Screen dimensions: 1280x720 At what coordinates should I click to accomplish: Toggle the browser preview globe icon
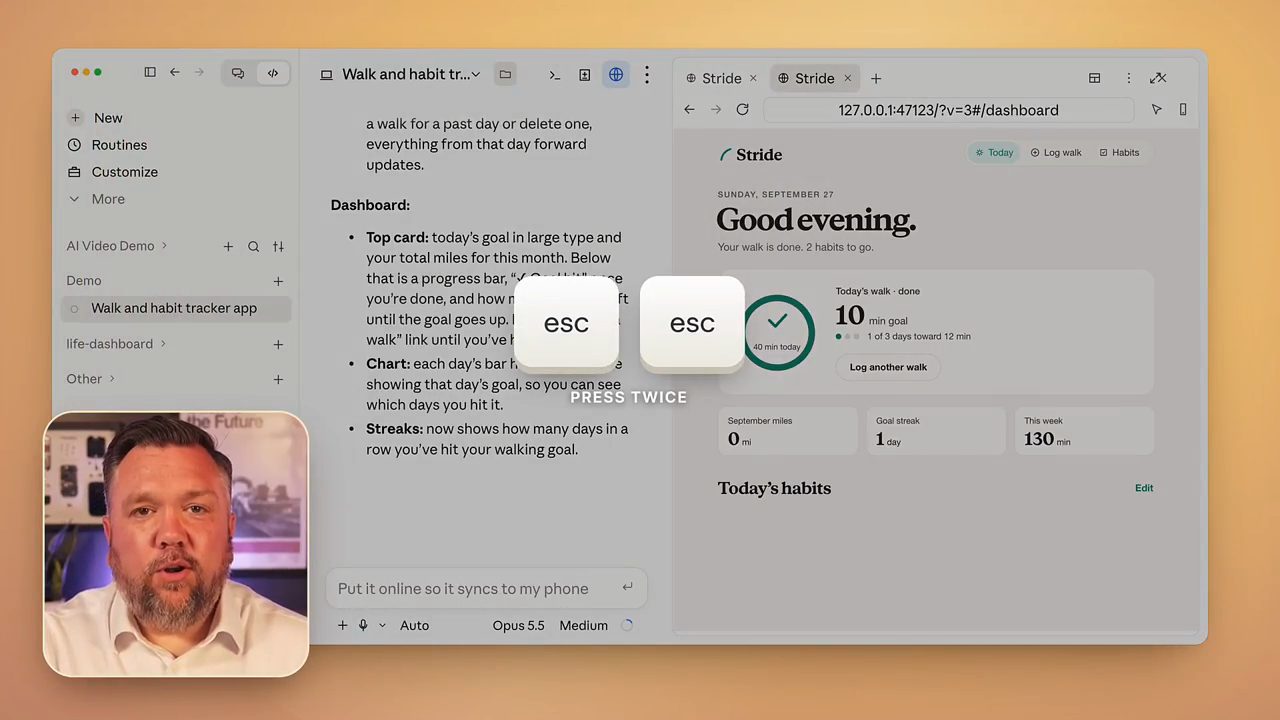coord(616,75)
